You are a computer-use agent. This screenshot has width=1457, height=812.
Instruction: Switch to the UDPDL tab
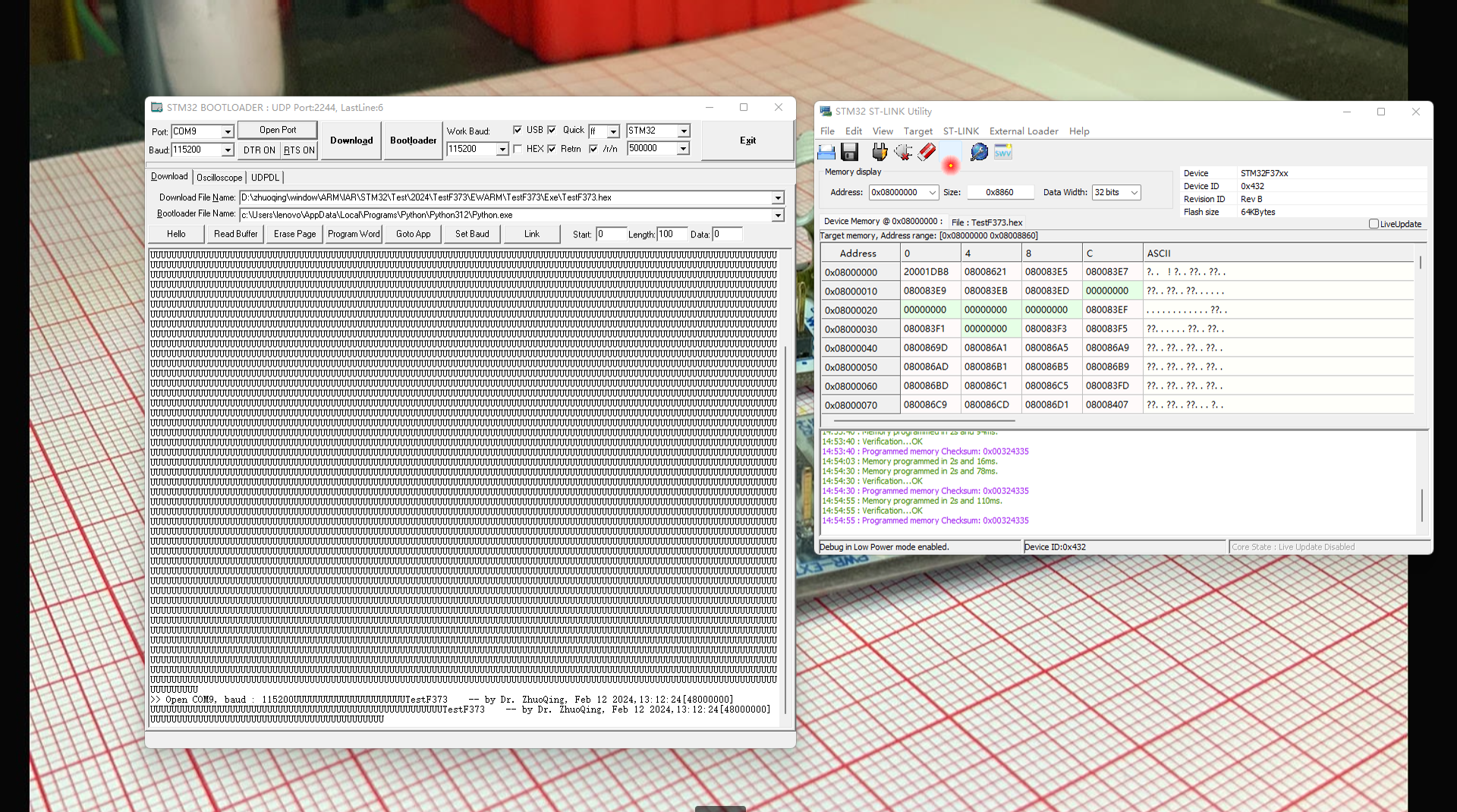point(265,178)
